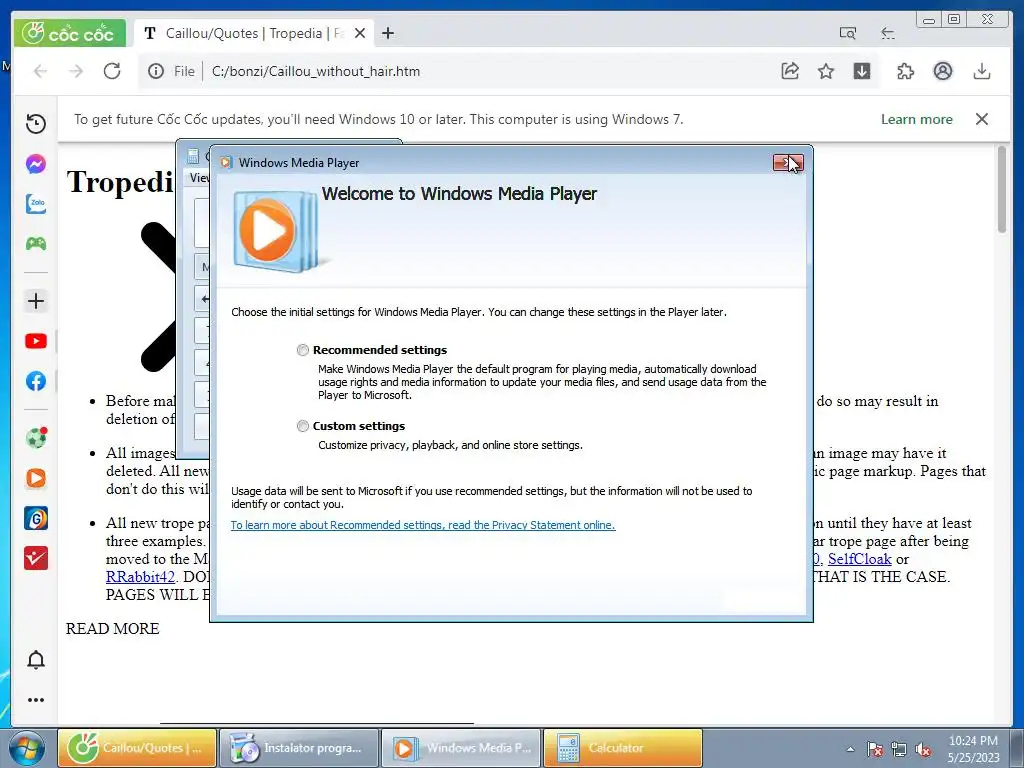Open red checkmark icon in sidebar
This screenshot has height=768, width=1024.
point(36,558)
